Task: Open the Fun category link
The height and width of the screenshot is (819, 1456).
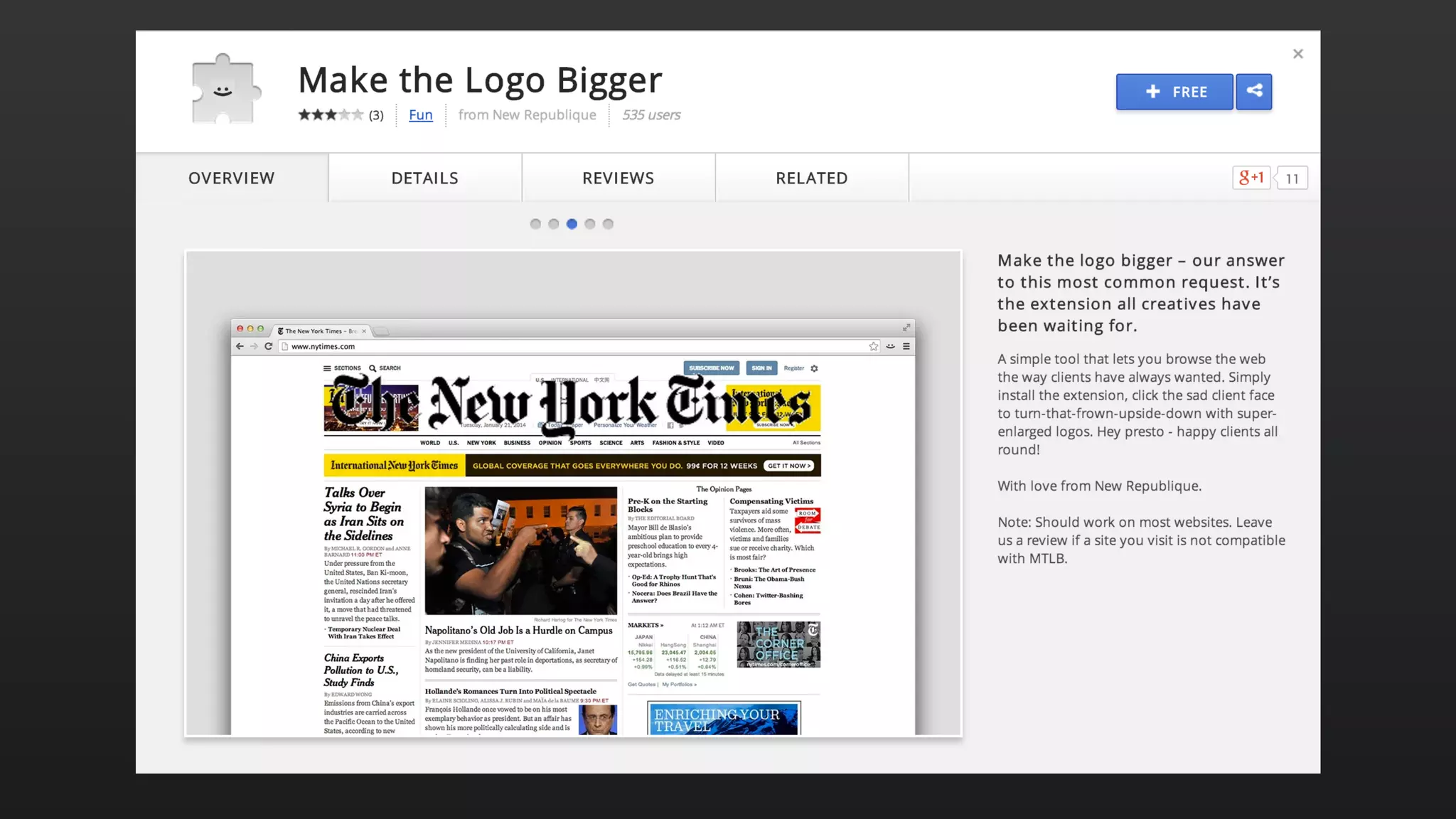Action: [x=420, y=114]
